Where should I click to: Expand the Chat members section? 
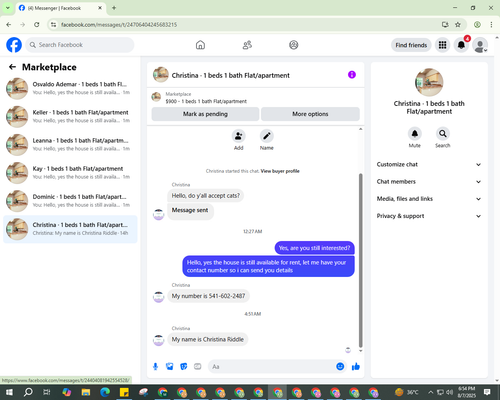pos(429,182)
